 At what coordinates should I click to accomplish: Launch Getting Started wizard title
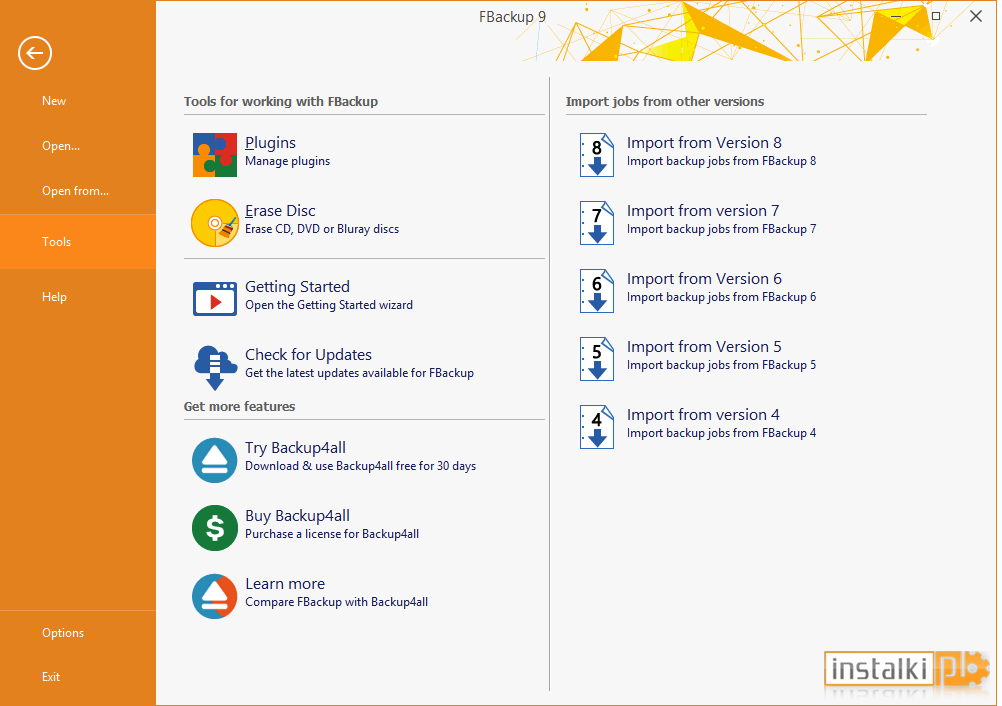[297, 287]
